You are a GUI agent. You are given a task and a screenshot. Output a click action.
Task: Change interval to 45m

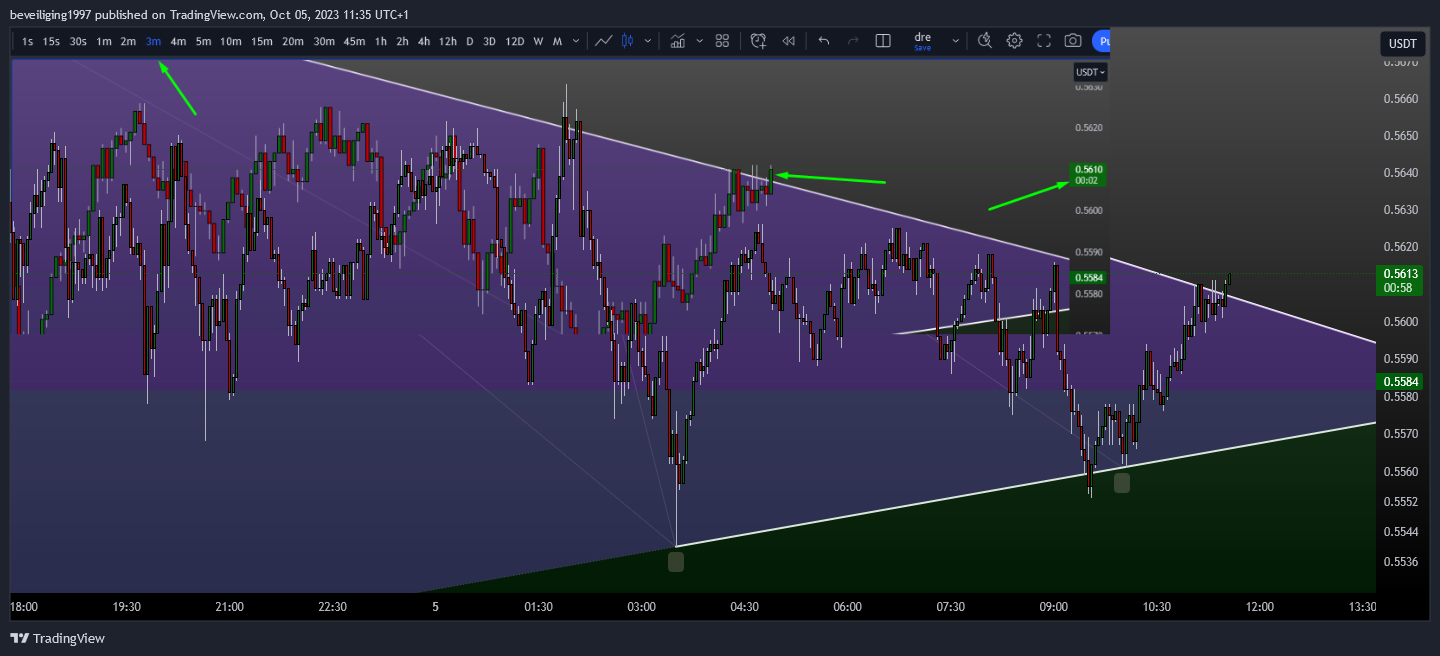click(x=354, y=41)
